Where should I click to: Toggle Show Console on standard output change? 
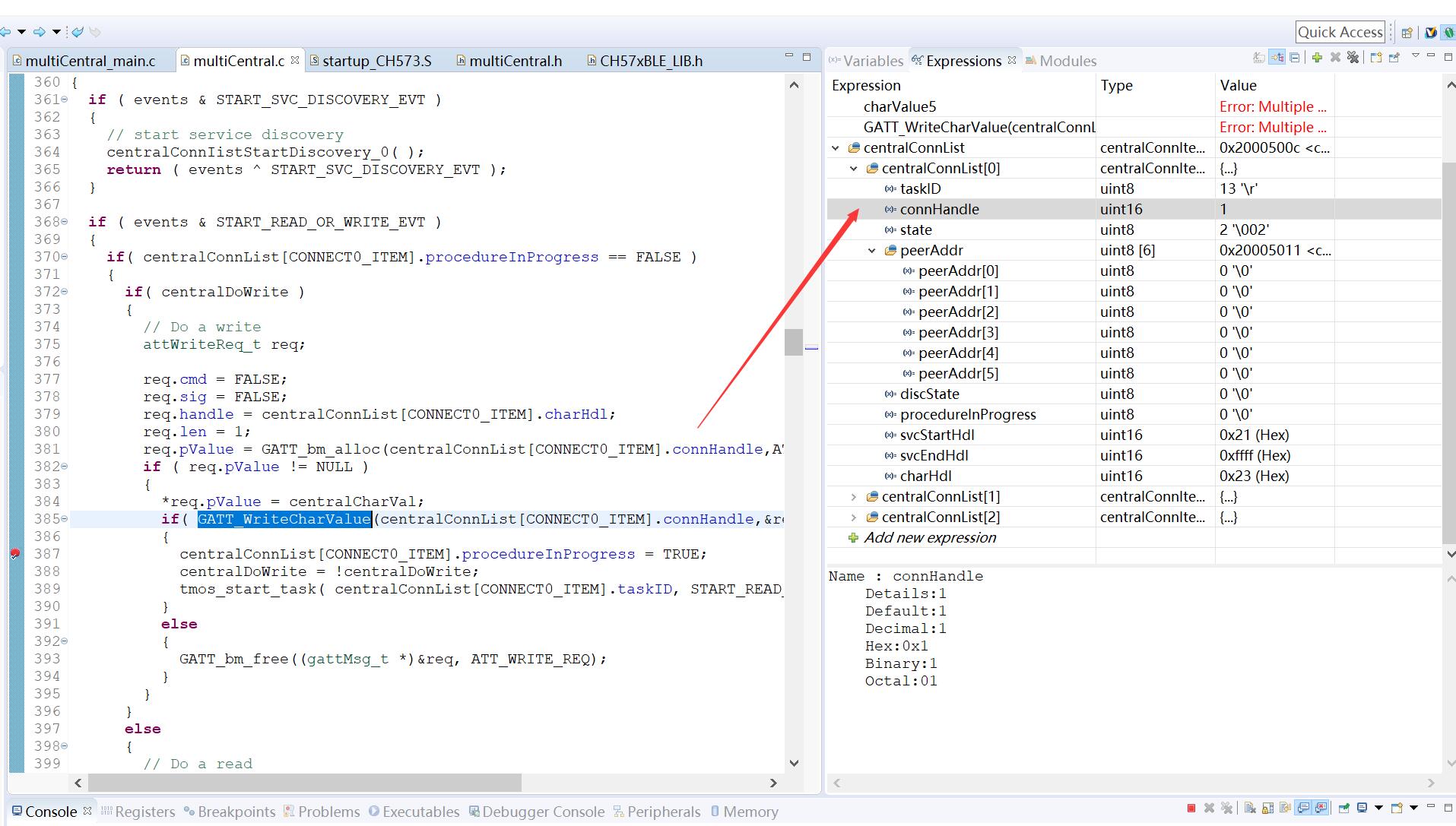click(1303, 808)
